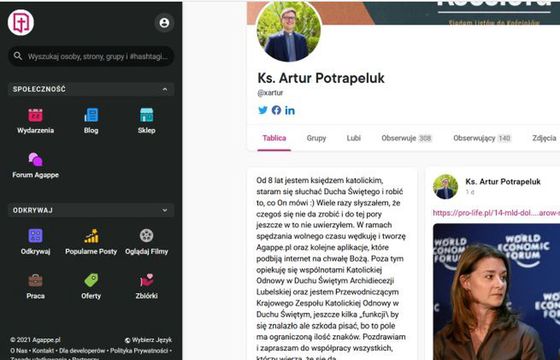This screenshot has height=360, width=560.
Task: Open the Obserwuje 308 tab
Action: click(x=406, y=138)
